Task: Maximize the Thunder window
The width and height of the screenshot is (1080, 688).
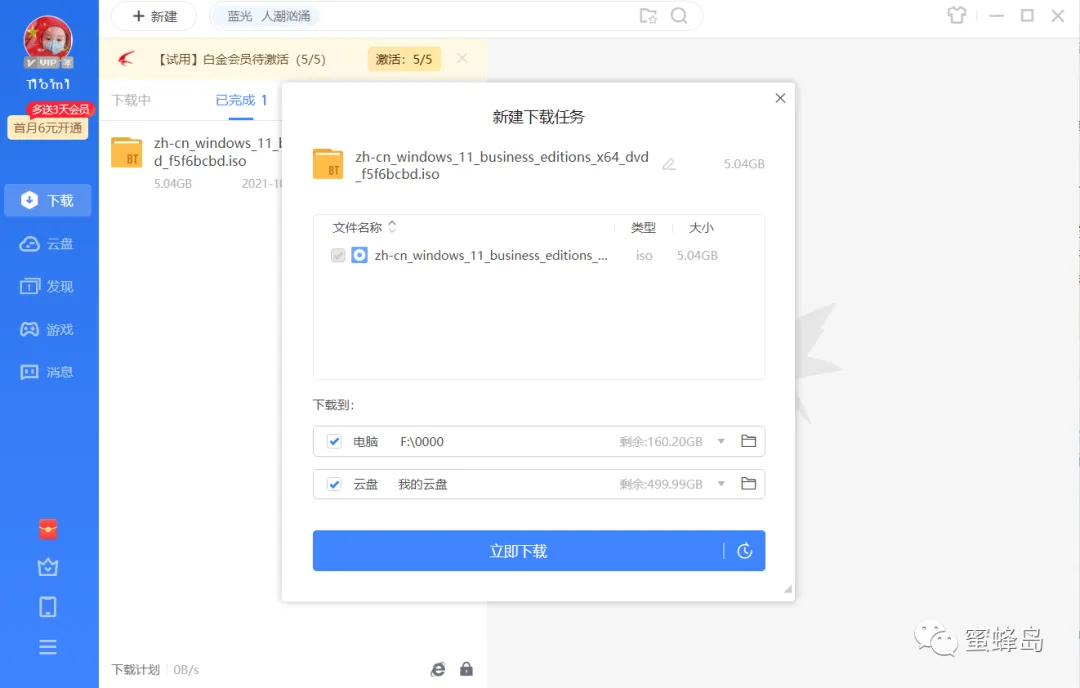Action: click(1027, 15)
